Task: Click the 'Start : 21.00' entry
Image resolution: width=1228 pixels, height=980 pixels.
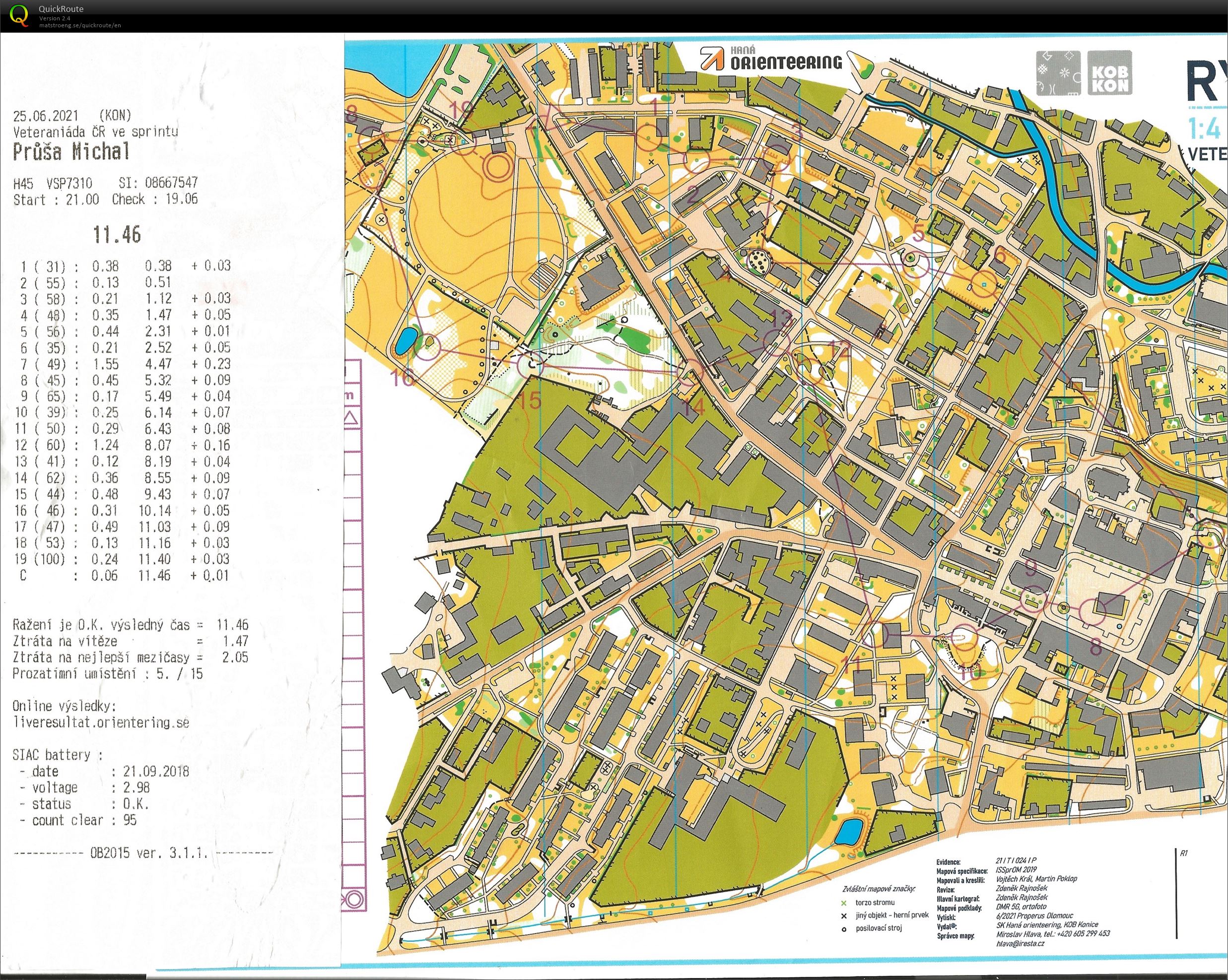Action: pyautogui.click(x=56, y=200)
